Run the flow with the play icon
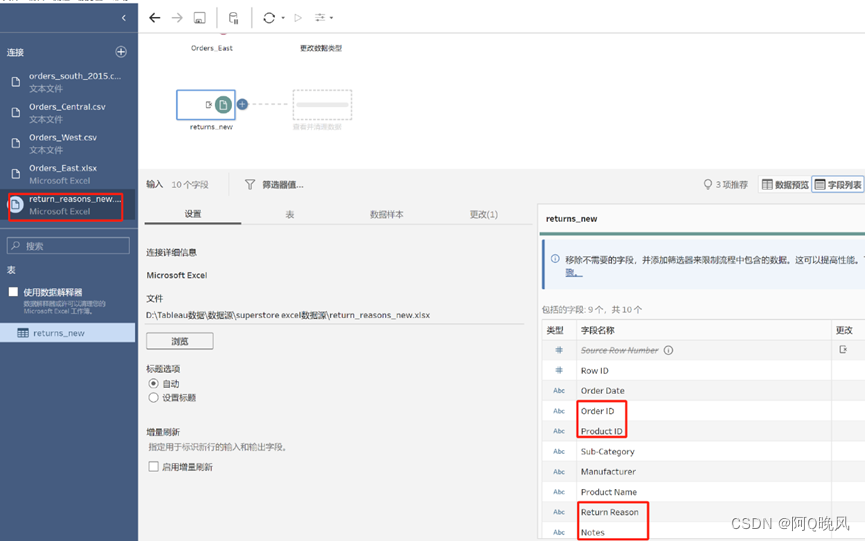Screen dimensions: 865x541 298,18
